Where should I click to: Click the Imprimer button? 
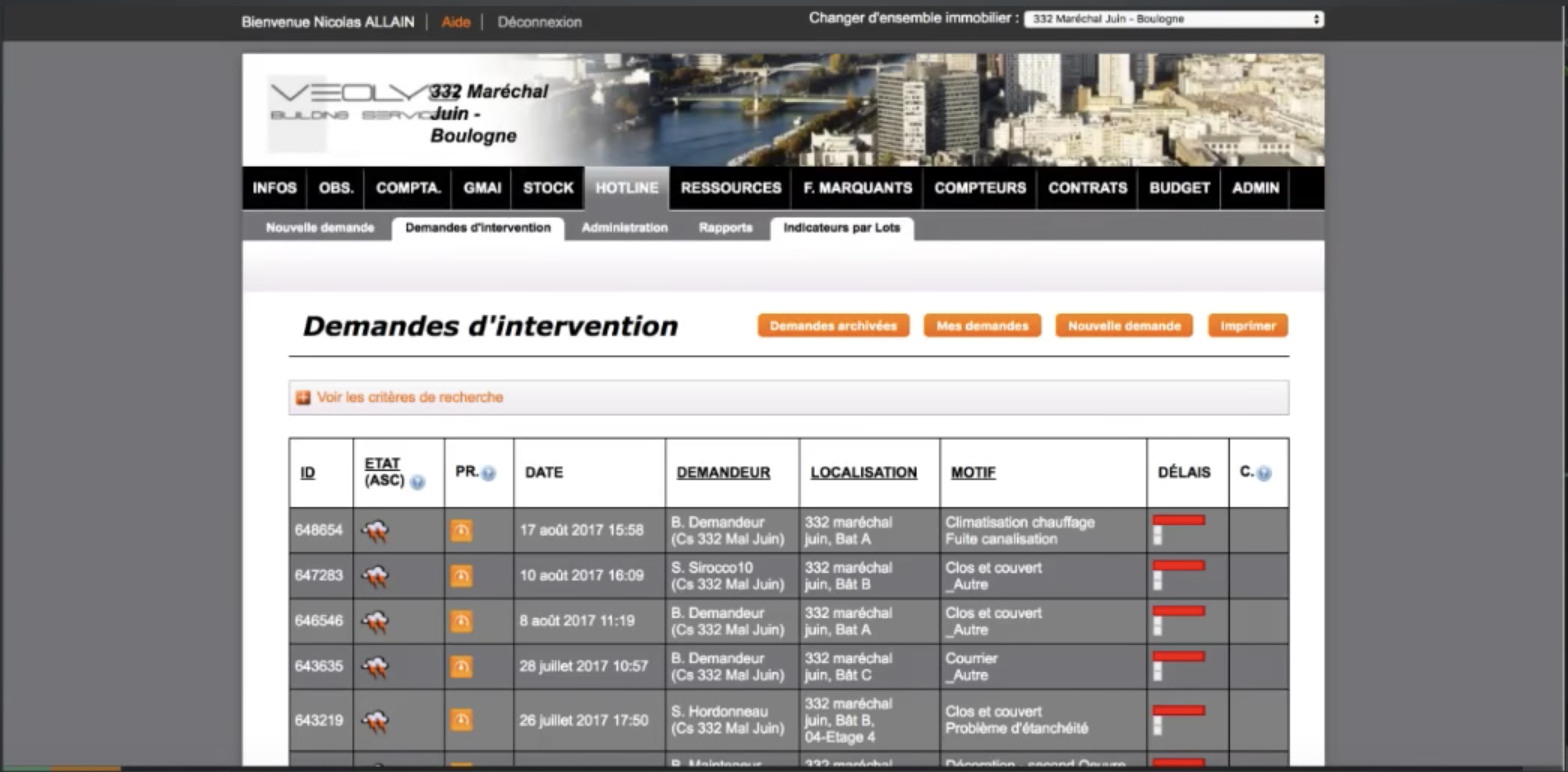[x=1248, y=326]
